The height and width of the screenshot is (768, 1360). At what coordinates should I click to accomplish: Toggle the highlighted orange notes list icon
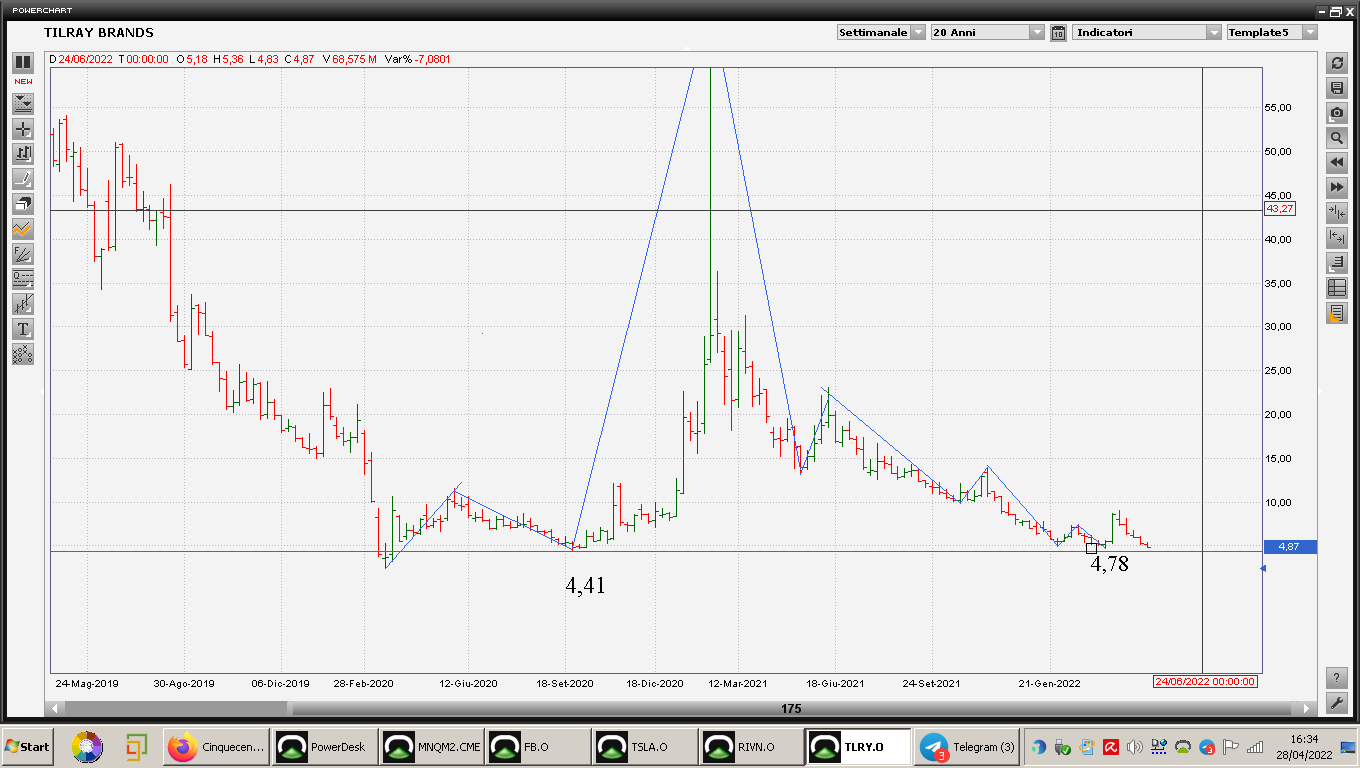pyautogui.click(x=1336, y=313)
